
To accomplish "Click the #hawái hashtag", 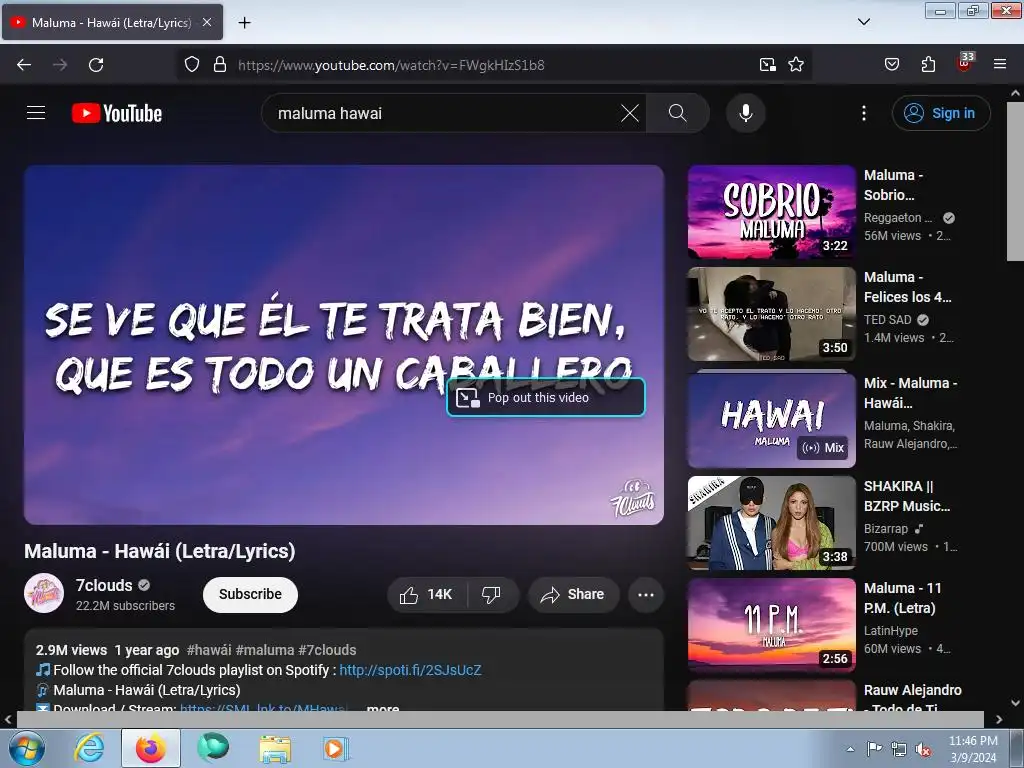I will [x=209, y=650].
